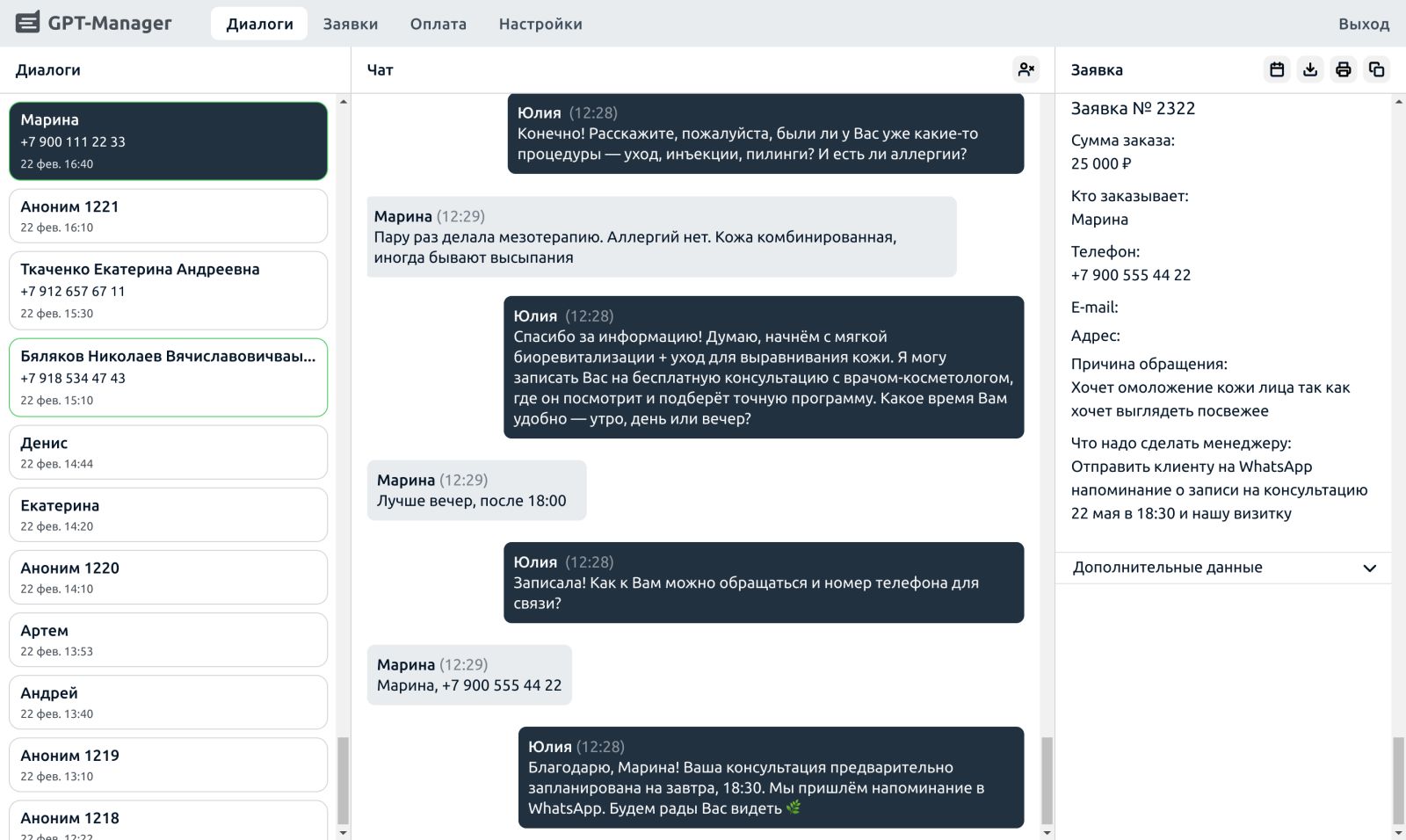
Task: Open the calendar icon in Заявка panel
Action: [x=1277, y=69]
